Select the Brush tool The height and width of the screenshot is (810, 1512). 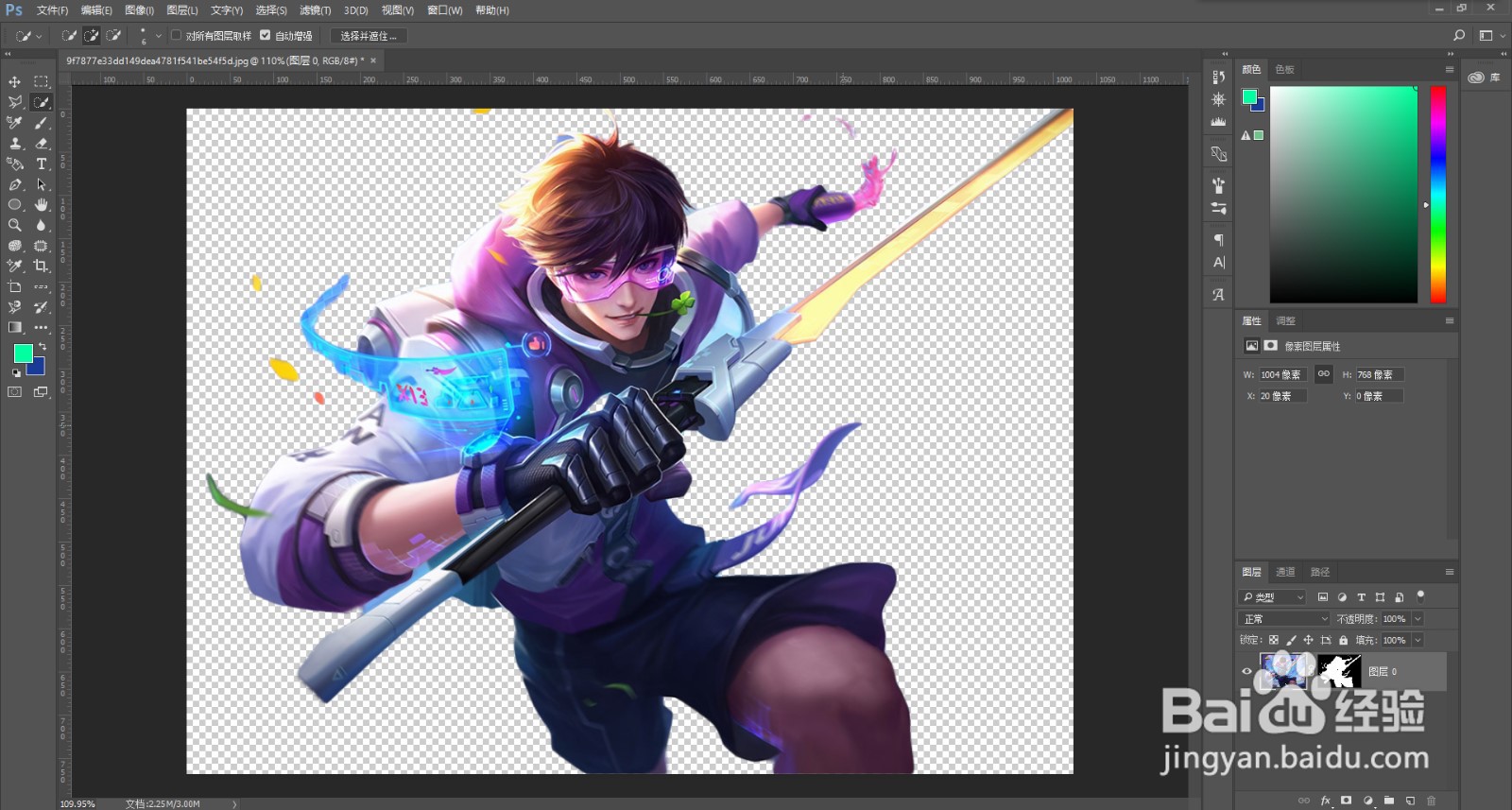pyautogui.click(x=41, y=123)
